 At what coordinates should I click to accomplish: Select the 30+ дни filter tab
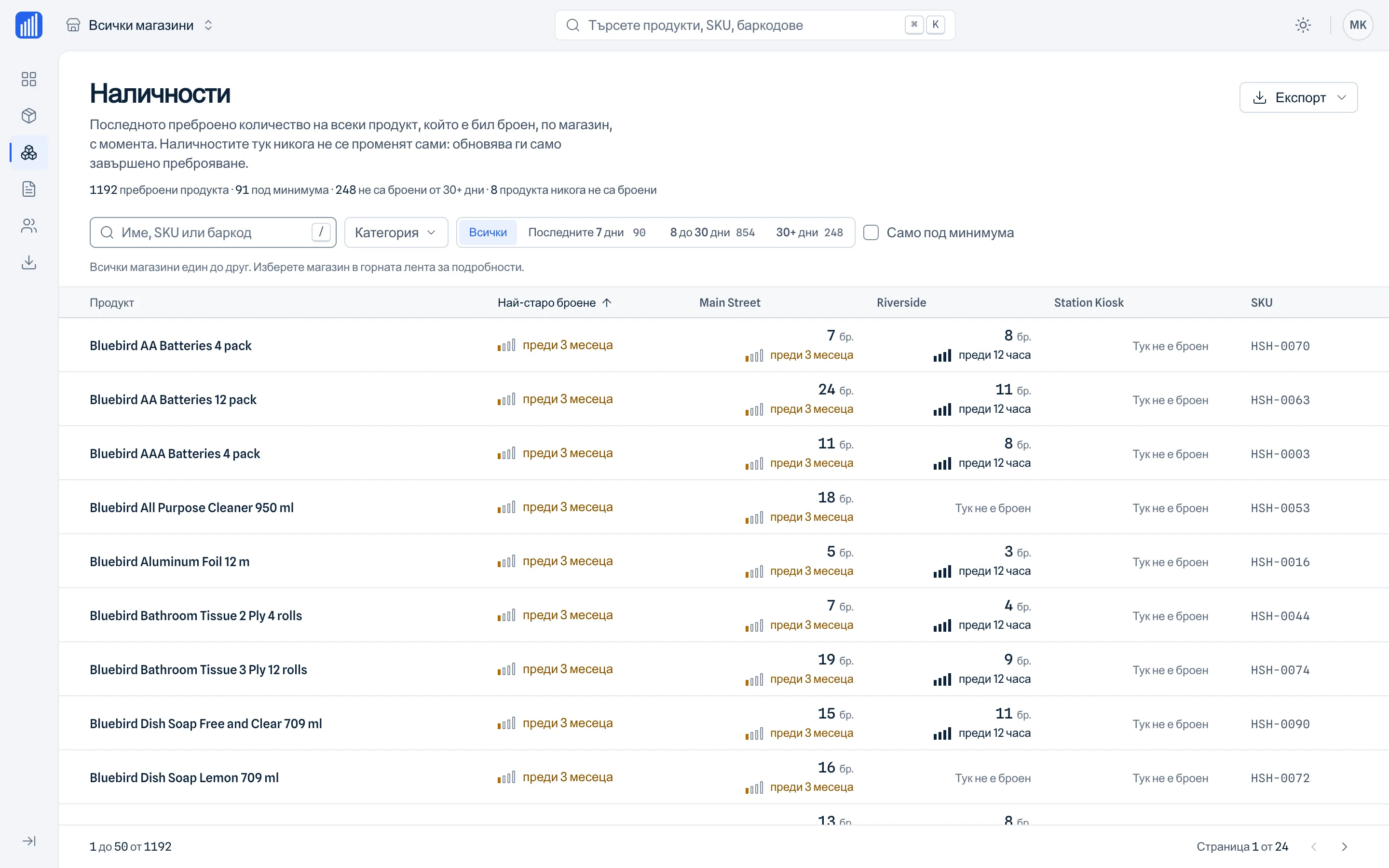click(x=809, y=232)
